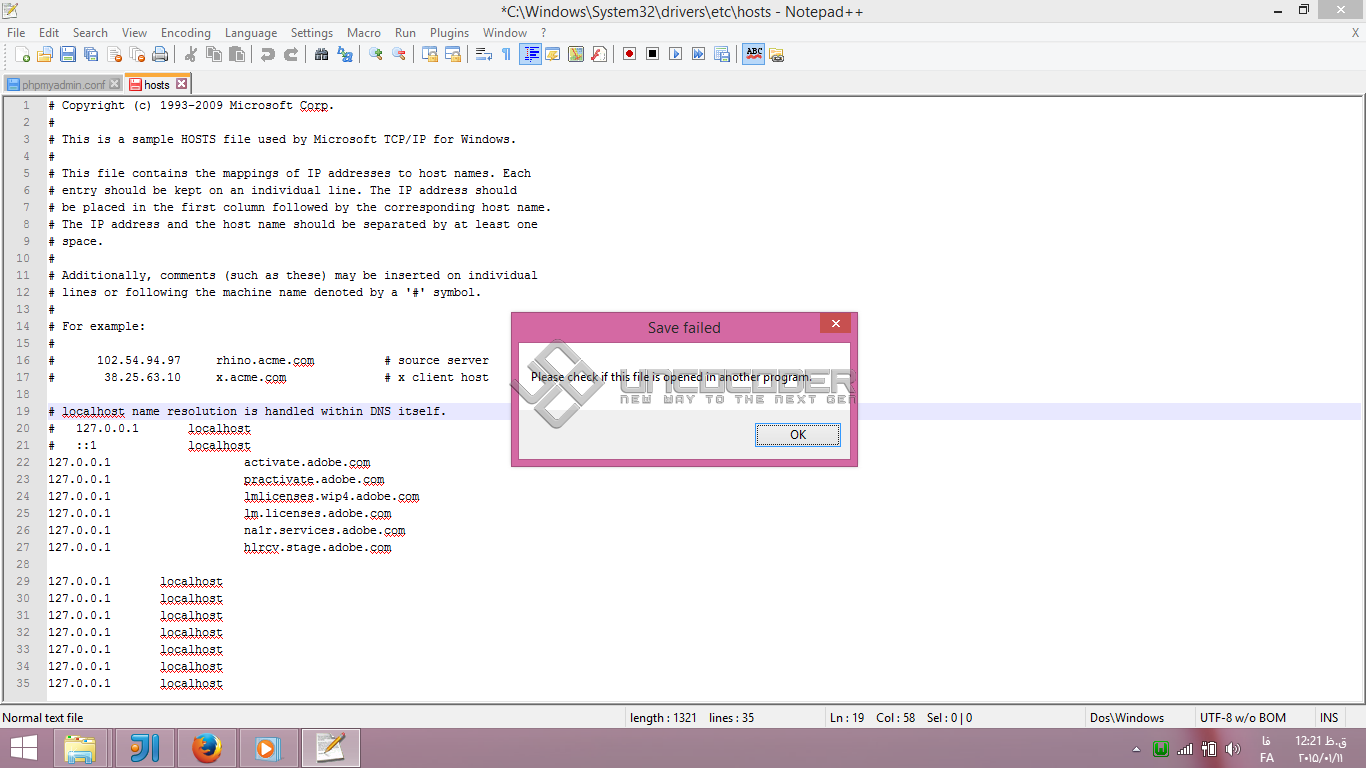Viewport: 1366px width, 768px height.
Task: Toggle synchronize vertical scrolling
Action: (x=429, y=54)
